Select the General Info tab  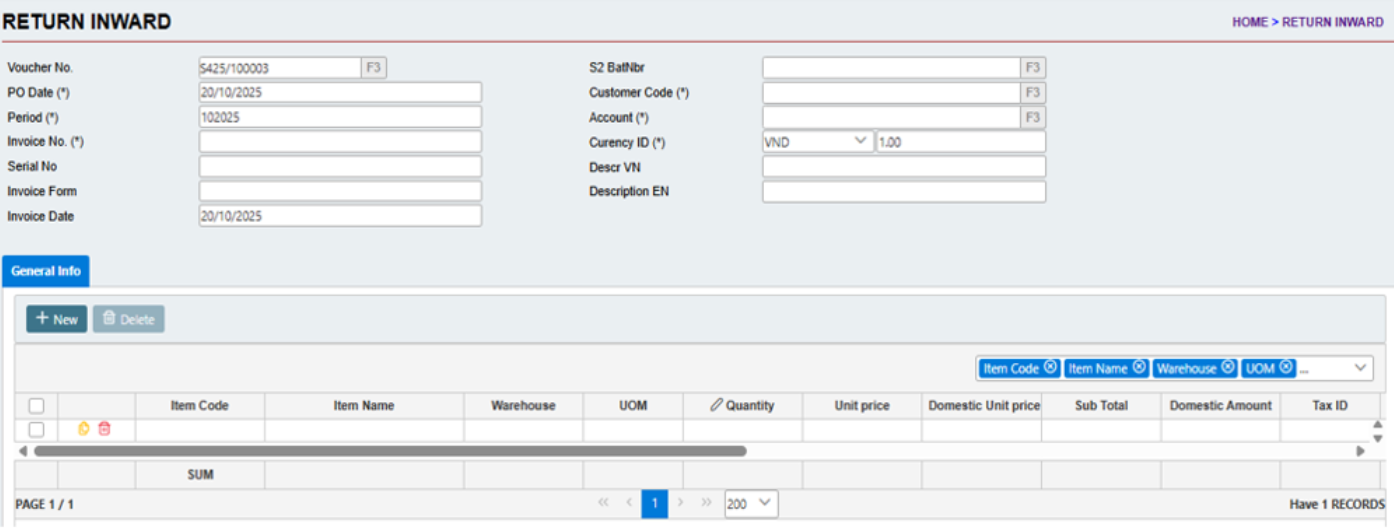pyautogui.click(x=46, y=271)
